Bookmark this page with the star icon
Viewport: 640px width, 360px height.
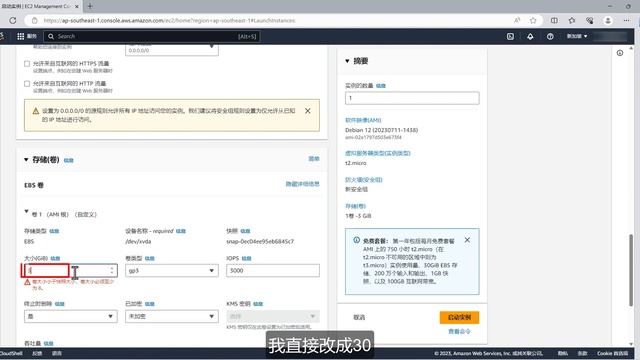tap(533, 20)
